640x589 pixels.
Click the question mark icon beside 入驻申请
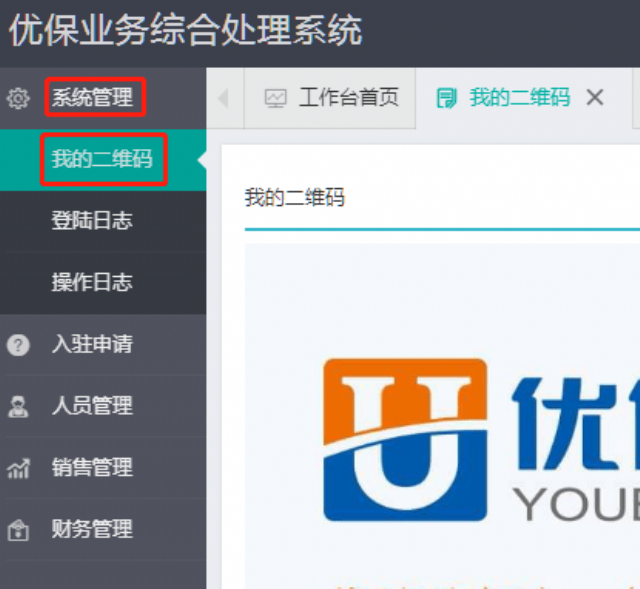pos(18,345)
